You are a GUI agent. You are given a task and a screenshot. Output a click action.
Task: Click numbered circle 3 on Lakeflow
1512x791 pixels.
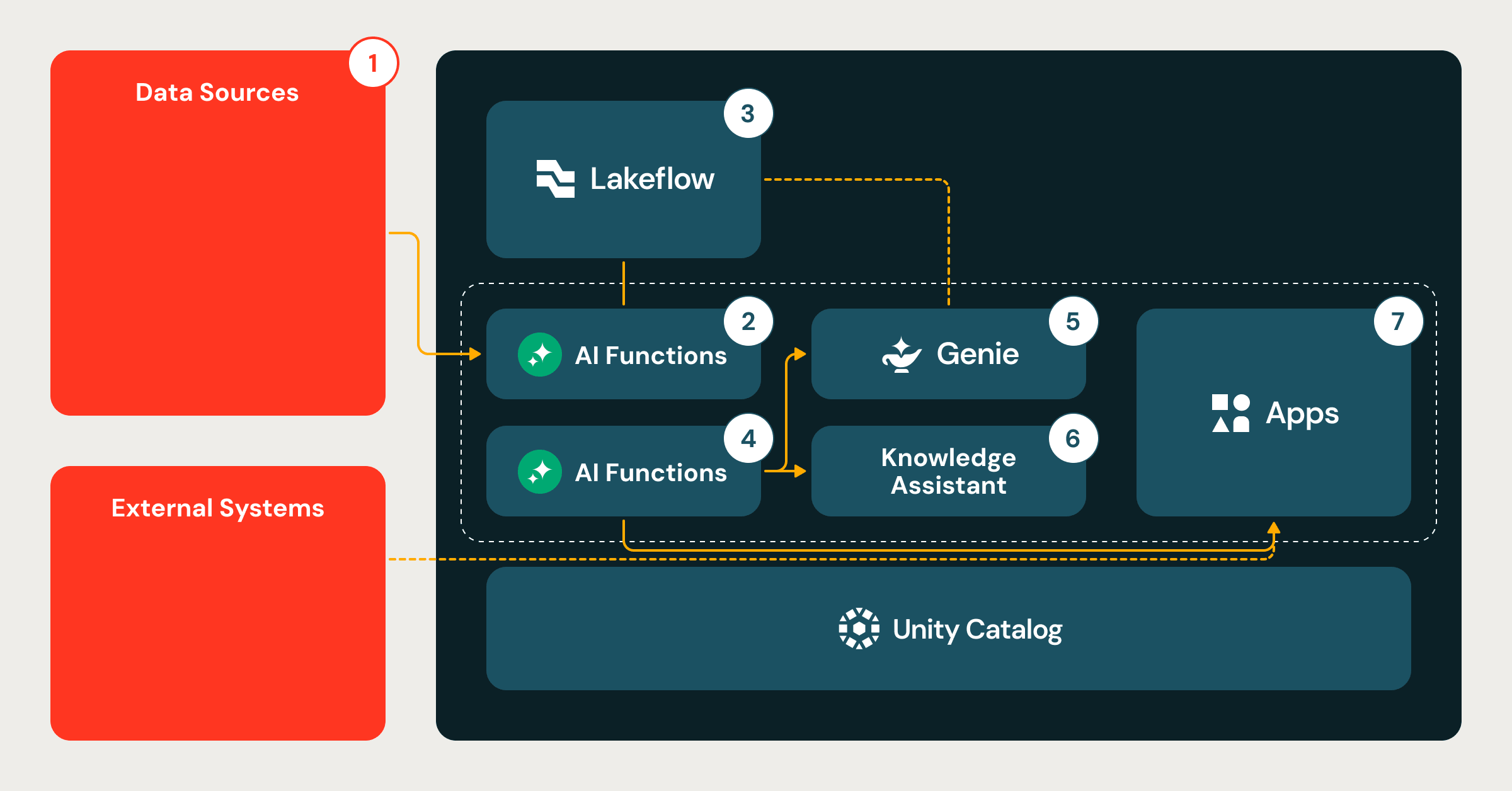pyautogui.click(x=747, y=113)
